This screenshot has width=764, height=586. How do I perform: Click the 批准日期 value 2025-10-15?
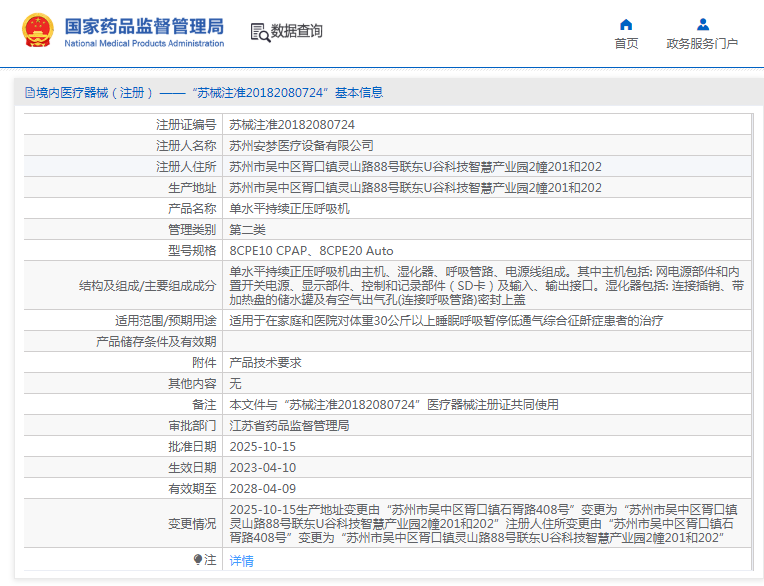pos(263,447)
